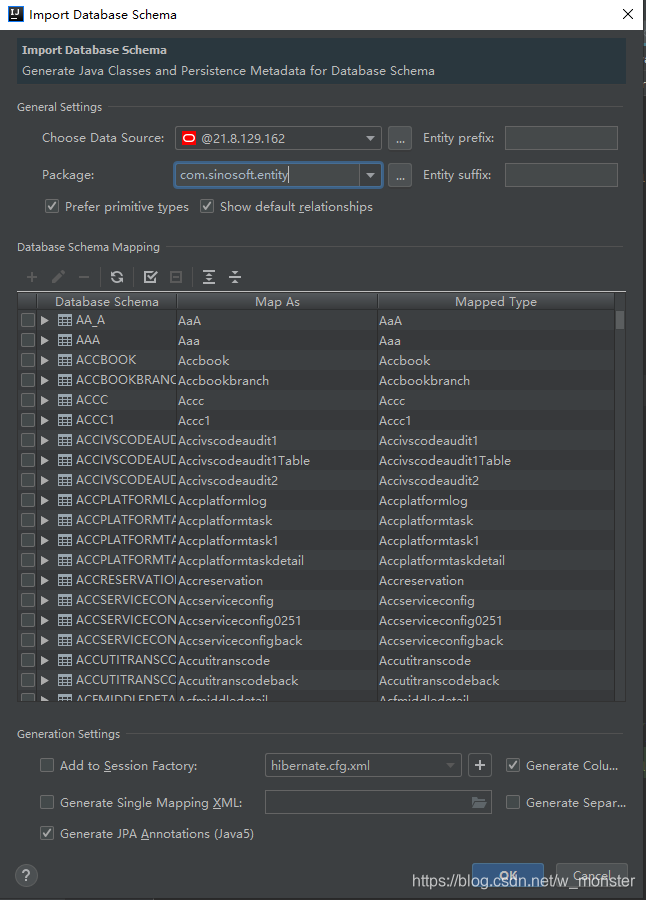The image size is (646, 900).
Task: Open package chooser ellipsis button
Action: click(x=400, y=175)
